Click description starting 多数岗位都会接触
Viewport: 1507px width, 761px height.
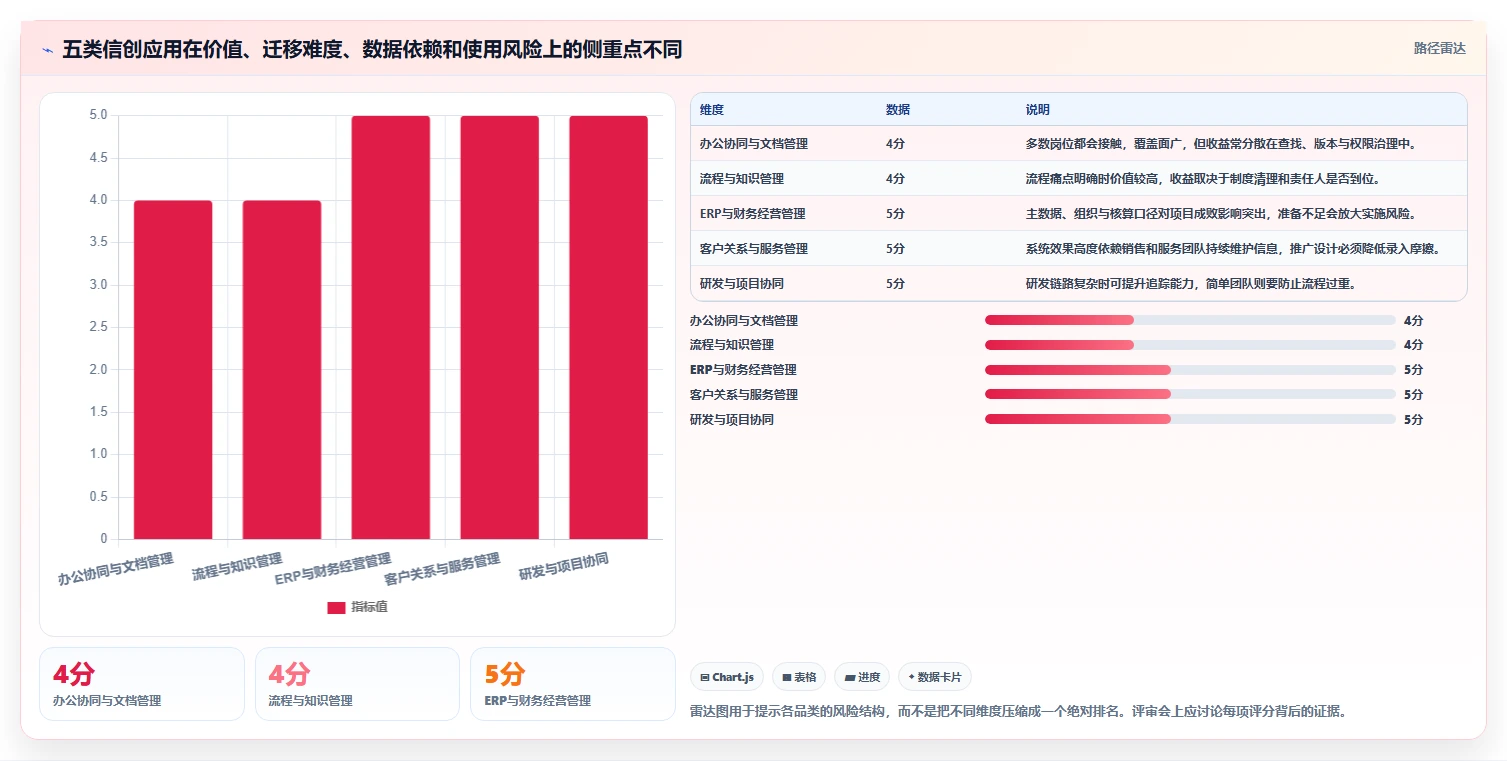(1221, 144)
